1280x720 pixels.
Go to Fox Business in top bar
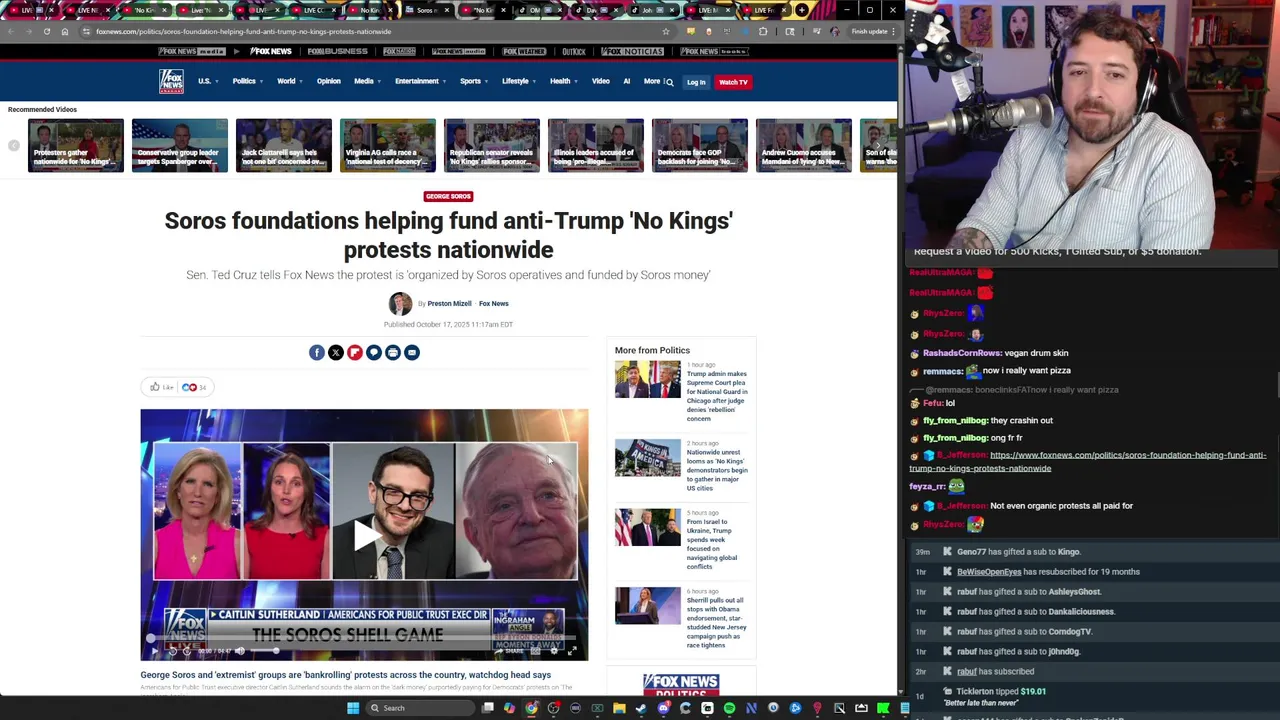pos(337,51)
